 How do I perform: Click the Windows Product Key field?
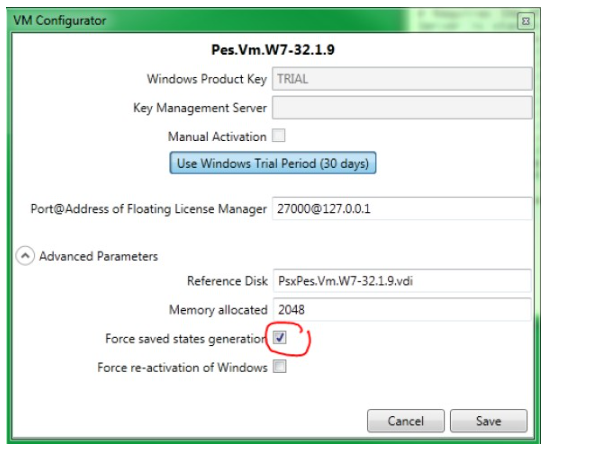pyautogui.click(x=402, y=79)
